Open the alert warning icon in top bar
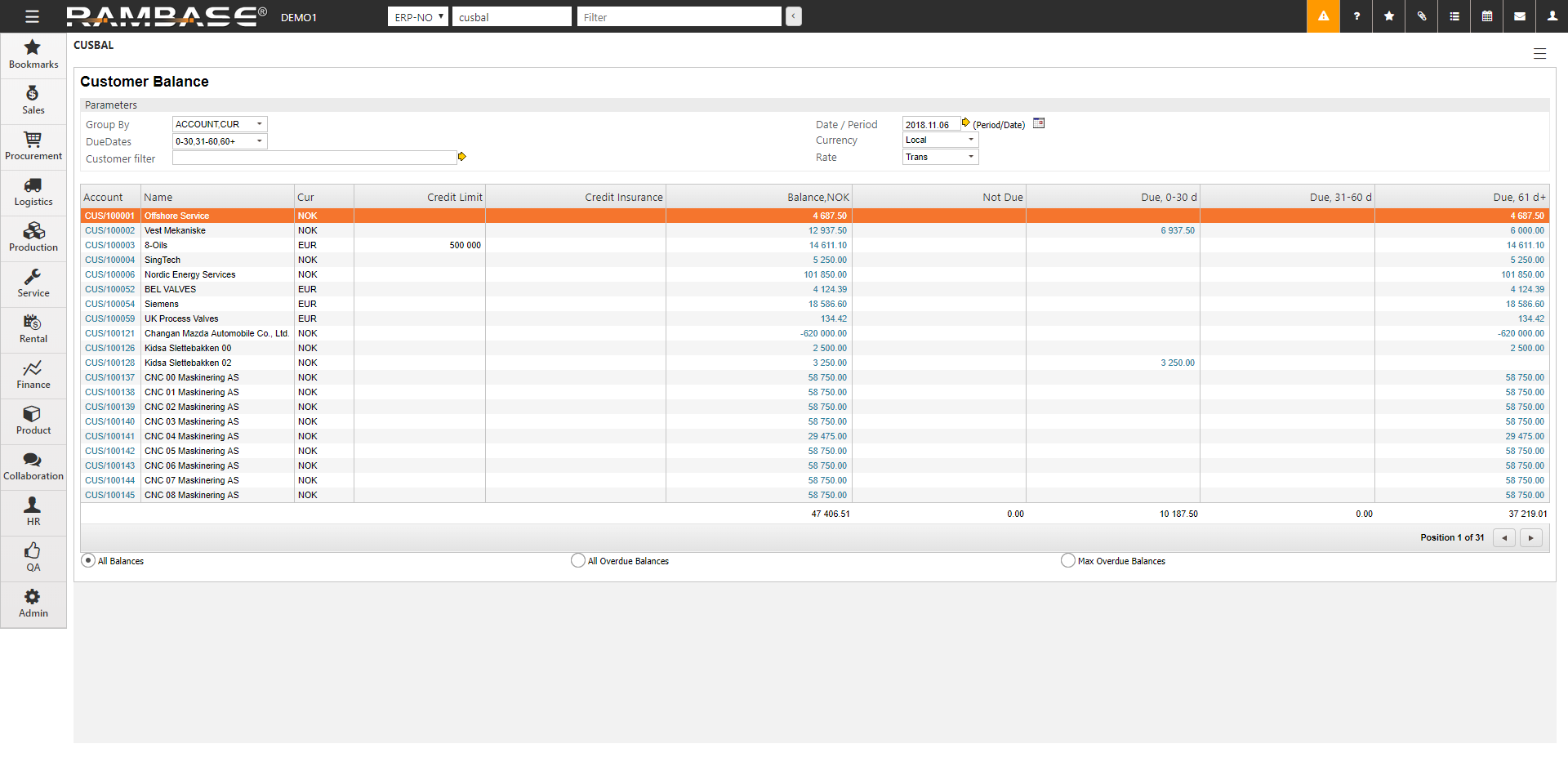Viewport: 1568px width, 766px height. point(1323,16)
